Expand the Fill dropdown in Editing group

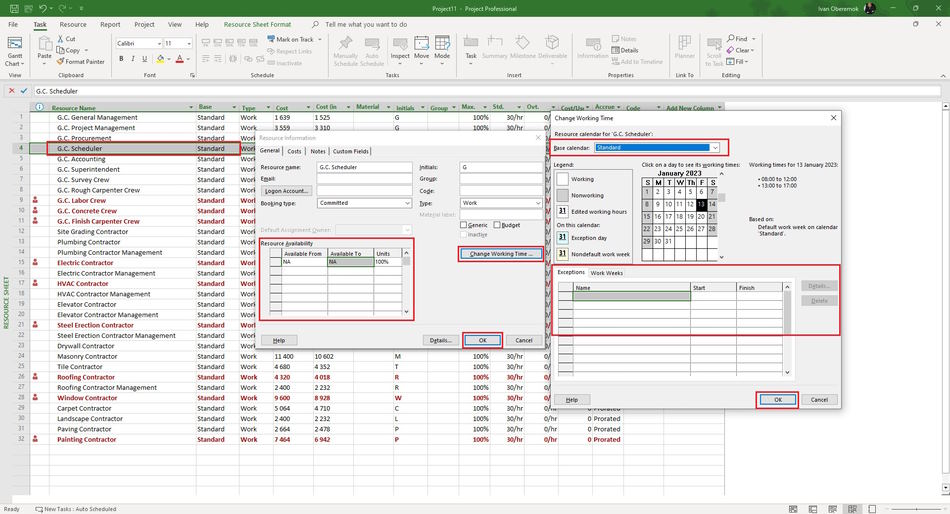[x=746, y=61]
